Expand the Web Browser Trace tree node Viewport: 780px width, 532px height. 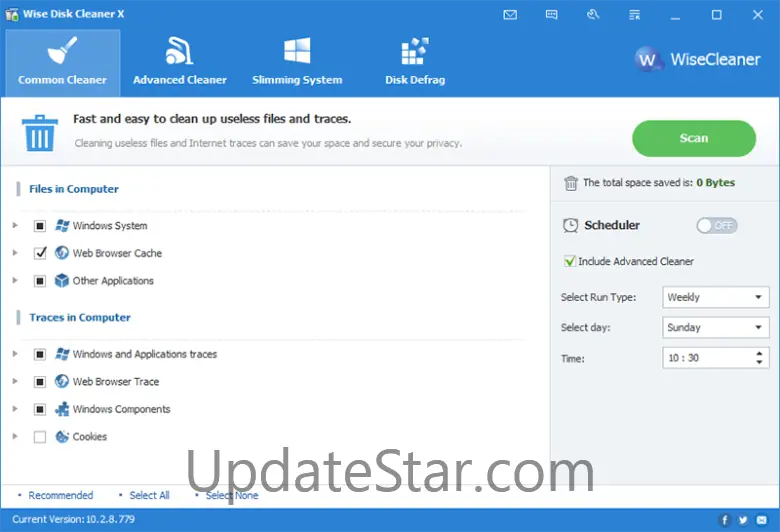click(15, 381)
